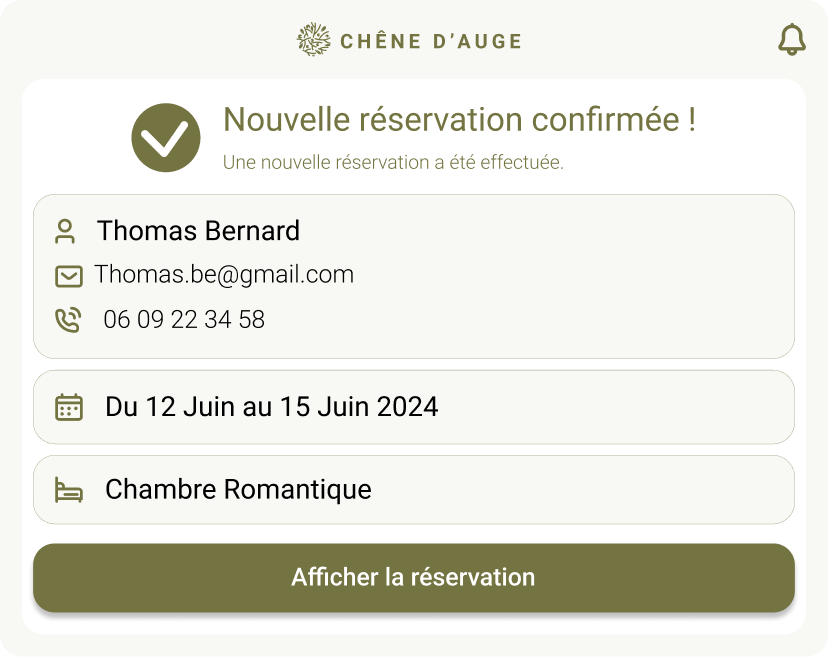
Task: Click the 2024 year in the date row
Action: click(408, 407)
